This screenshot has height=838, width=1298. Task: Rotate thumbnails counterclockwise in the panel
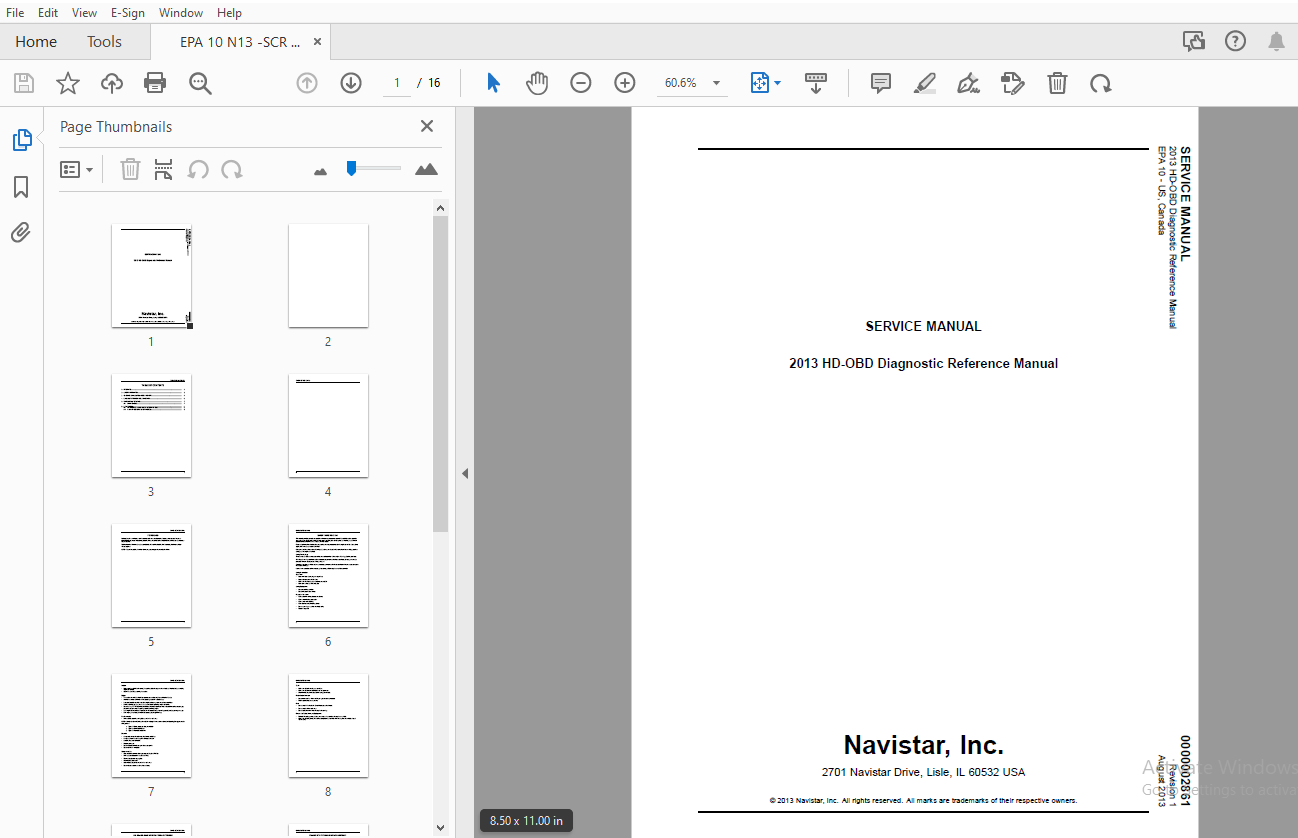pyautogui.click(x=198, y=169)
